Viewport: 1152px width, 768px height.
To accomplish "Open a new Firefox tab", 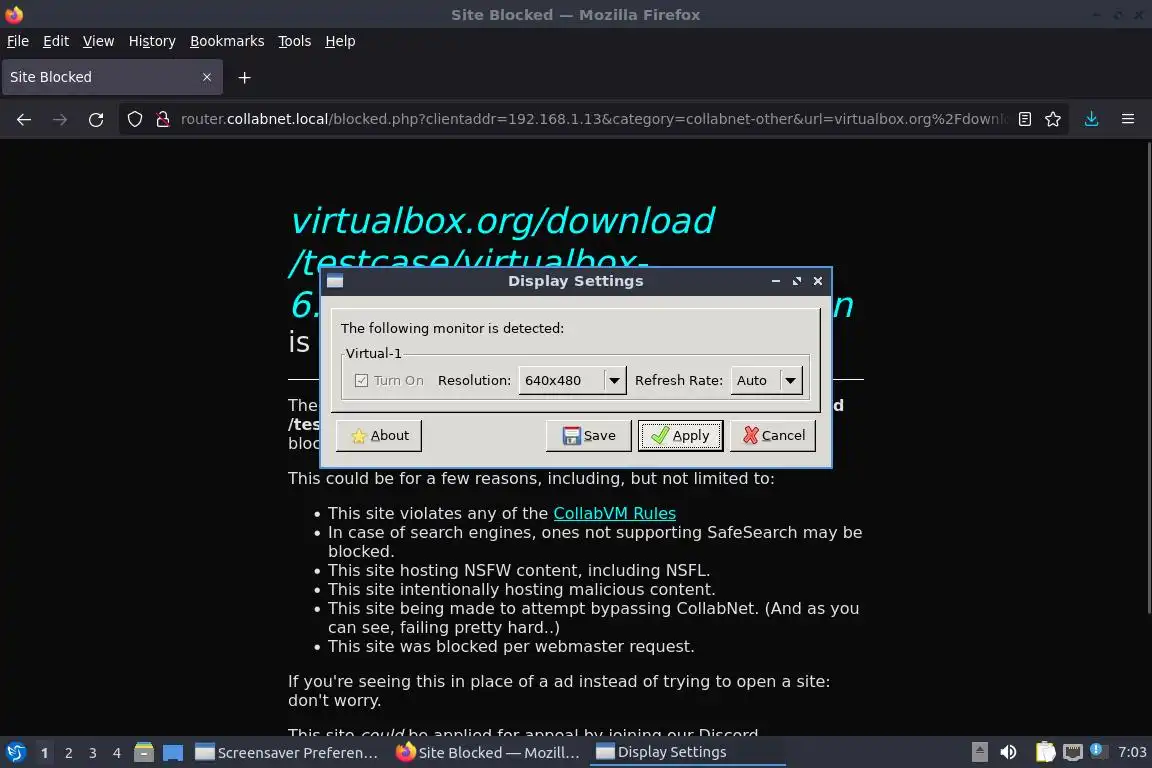I will (x=245, y=77).
